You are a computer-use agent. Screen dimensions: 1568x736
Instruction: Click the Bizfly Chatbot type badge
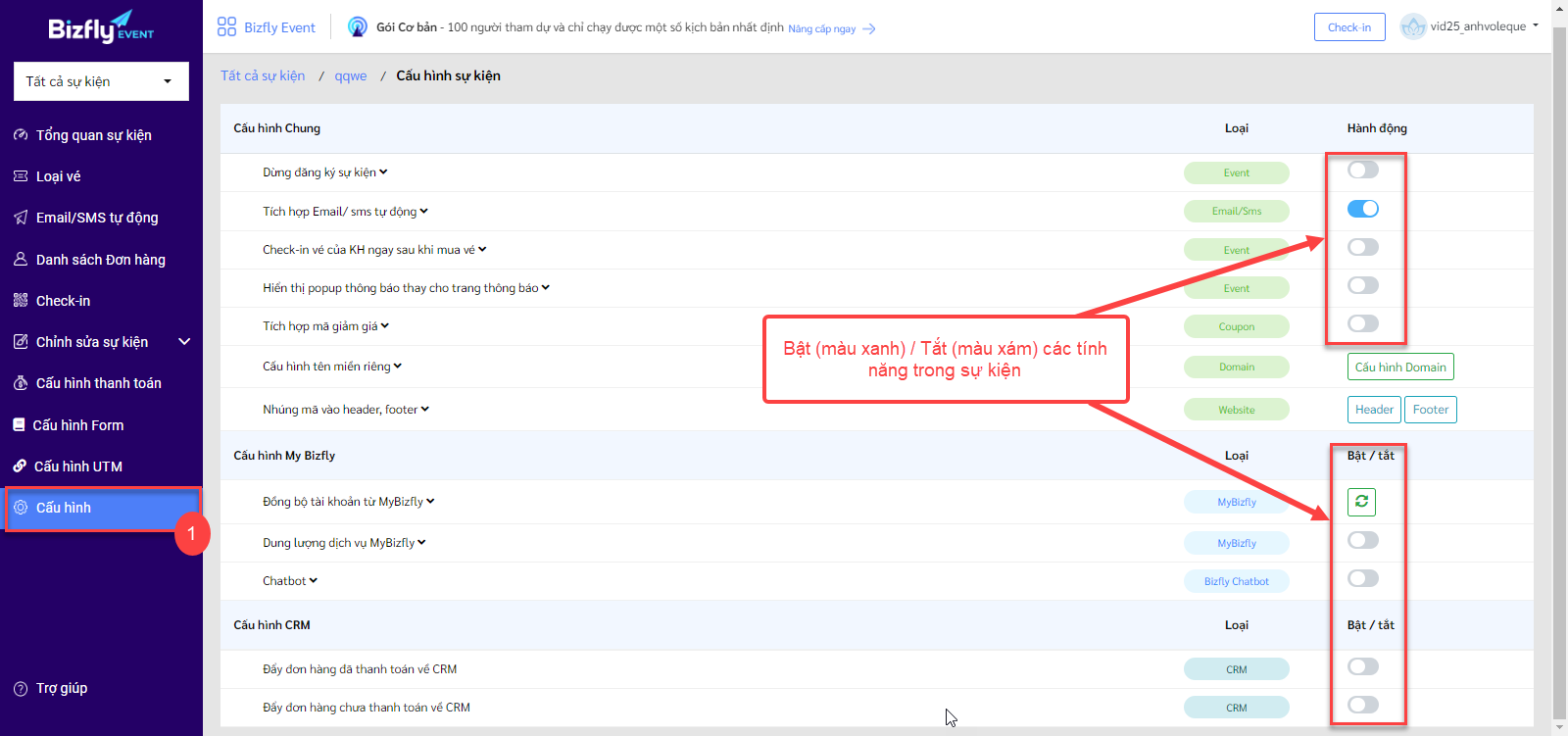pyautogui.click(x=1237, y=581)
